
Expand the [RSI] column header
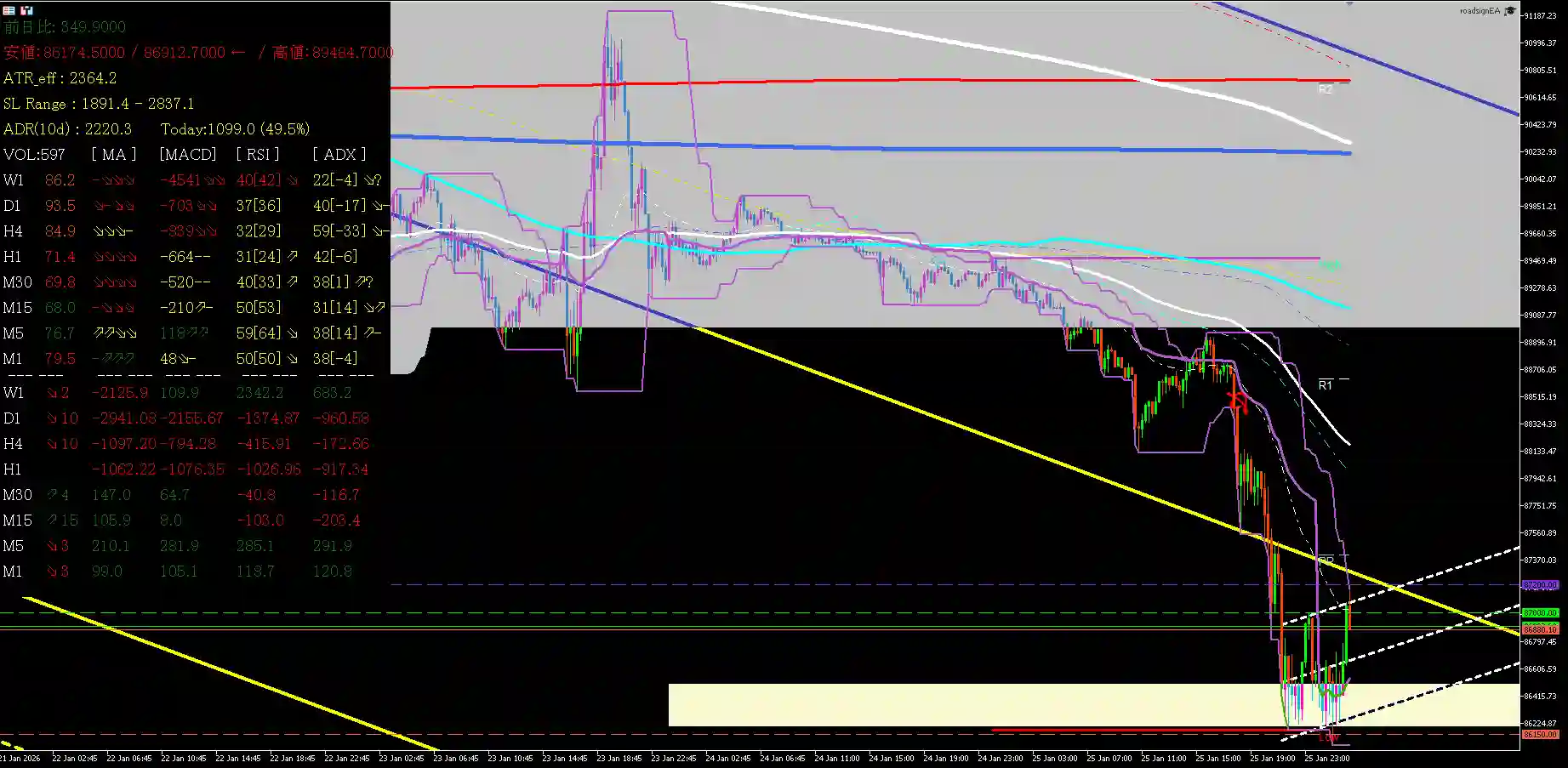(258, 154)
